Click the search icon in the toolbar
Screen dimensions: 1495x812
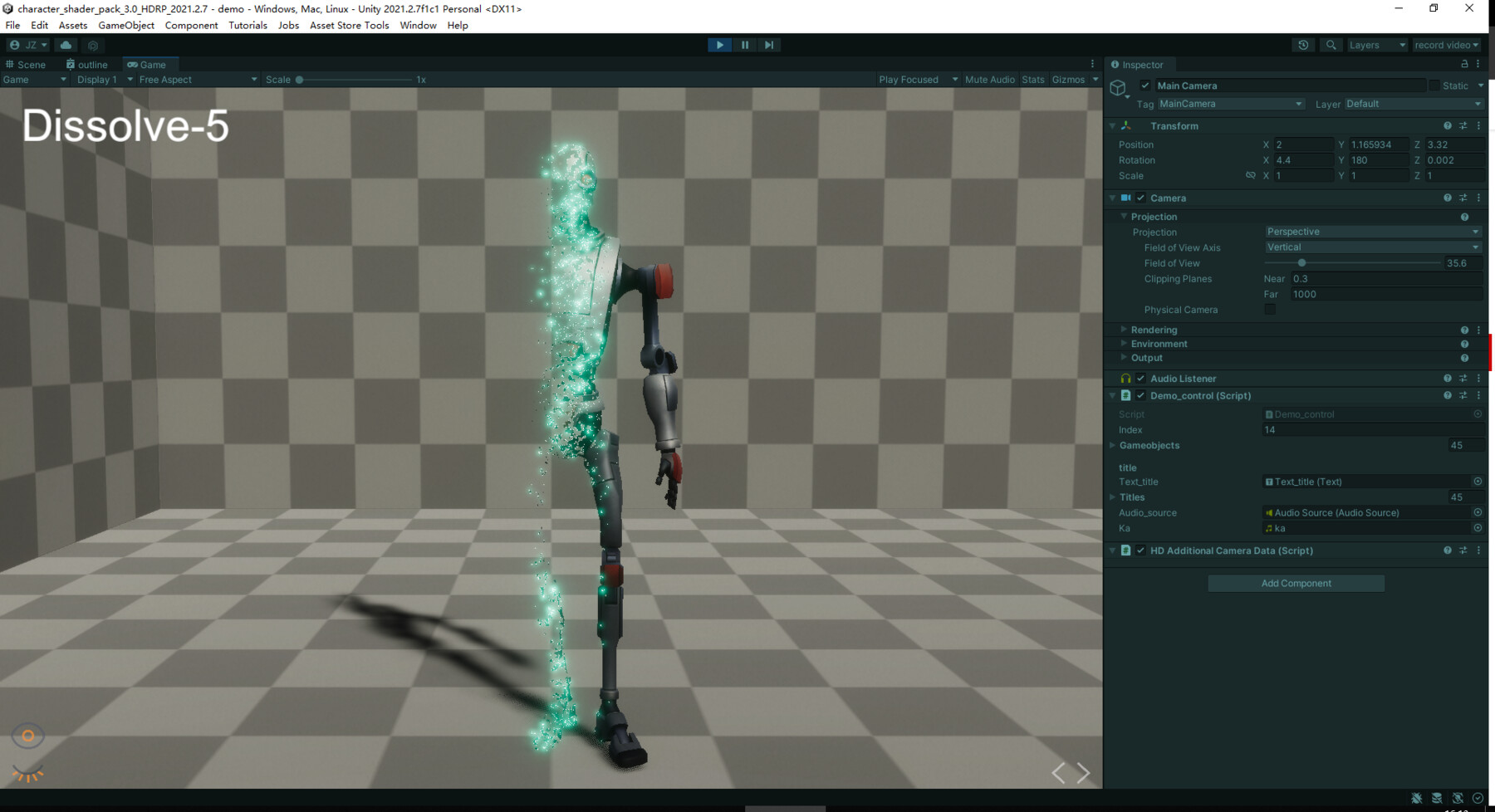(1331, 45)
